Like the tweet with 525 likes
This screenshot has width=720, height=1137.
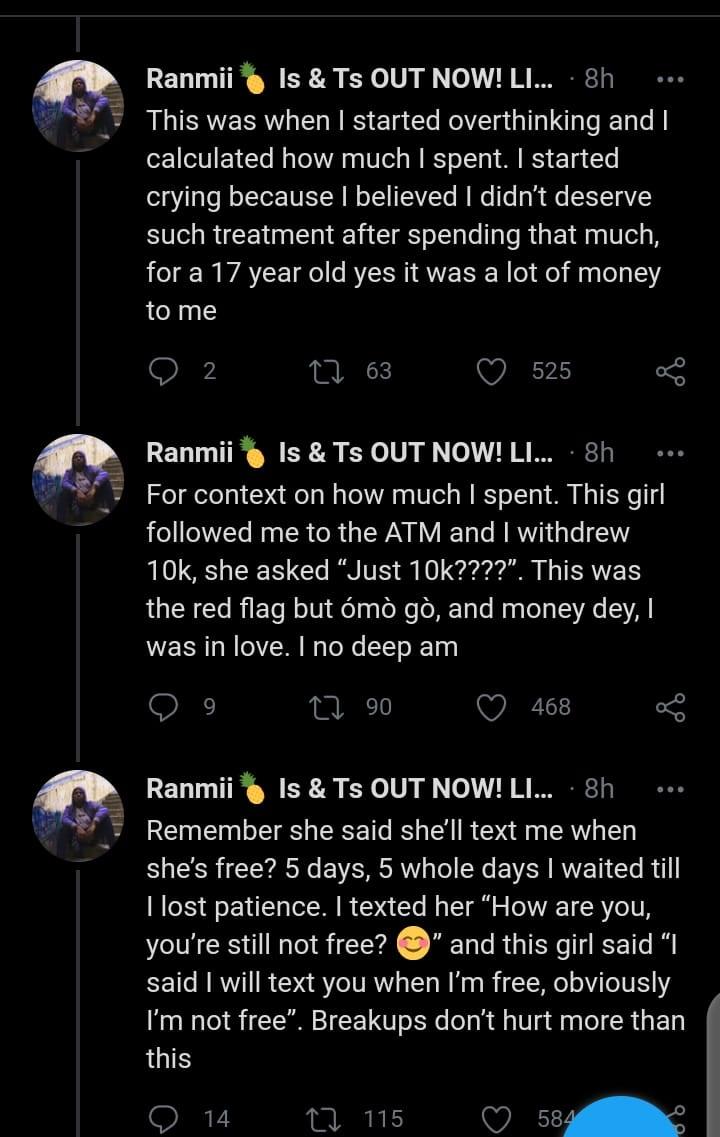pyautogui.click(x=490, y=371)
